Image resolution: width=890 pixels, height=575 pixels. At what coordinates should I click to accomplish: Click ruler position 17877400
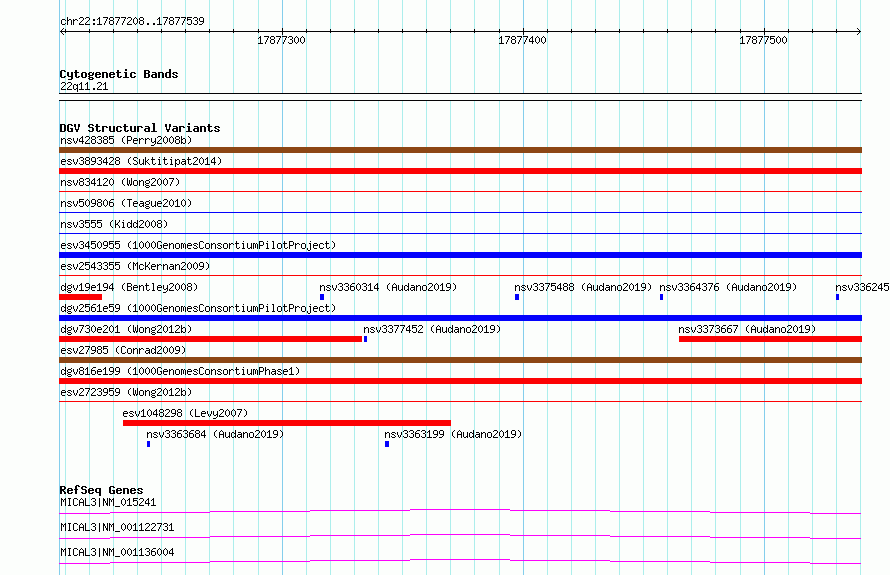(522, 40)
